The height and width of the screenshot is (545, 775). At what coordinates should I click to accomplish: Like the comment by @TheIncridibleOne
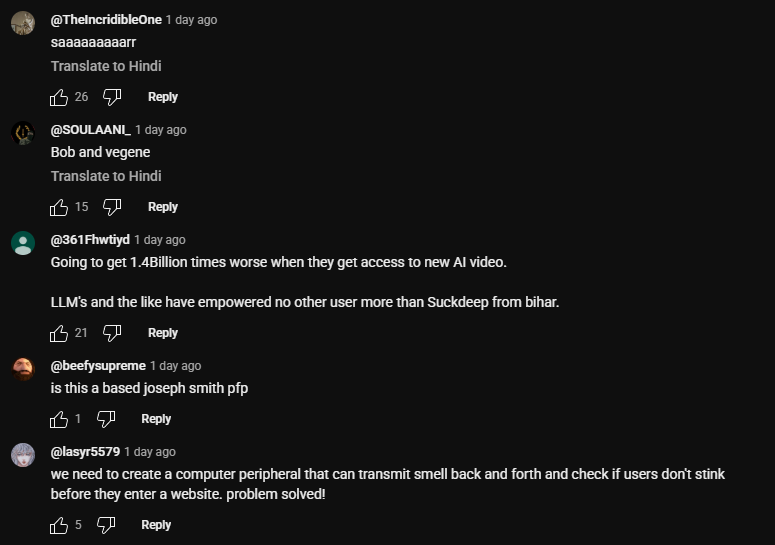point(59,97)
